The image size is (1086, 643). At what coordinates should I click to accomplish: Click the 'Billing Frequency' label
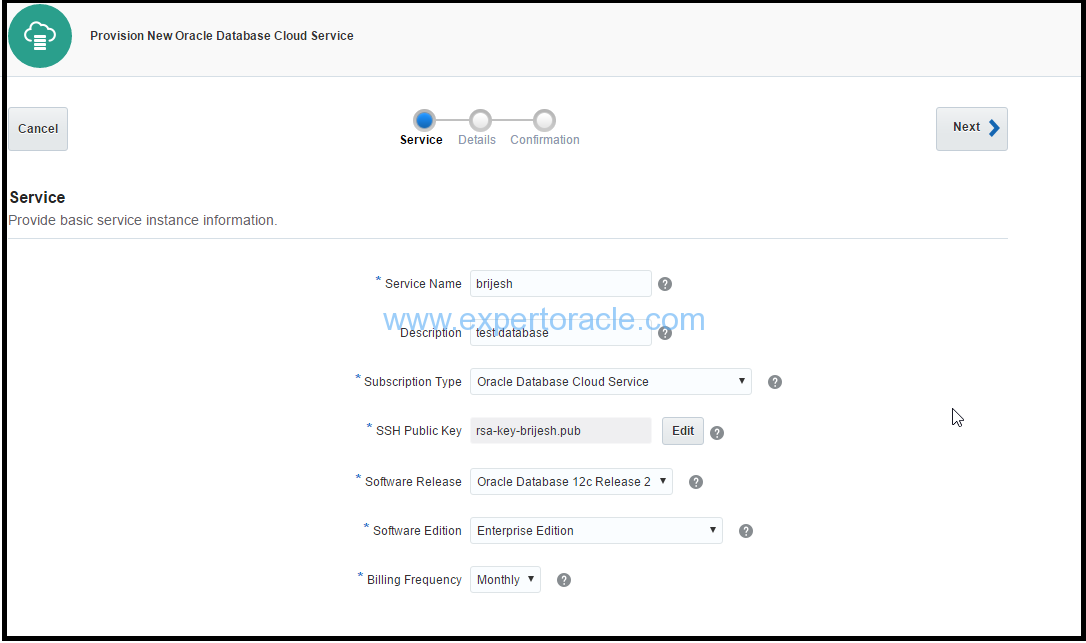(414, 580)
